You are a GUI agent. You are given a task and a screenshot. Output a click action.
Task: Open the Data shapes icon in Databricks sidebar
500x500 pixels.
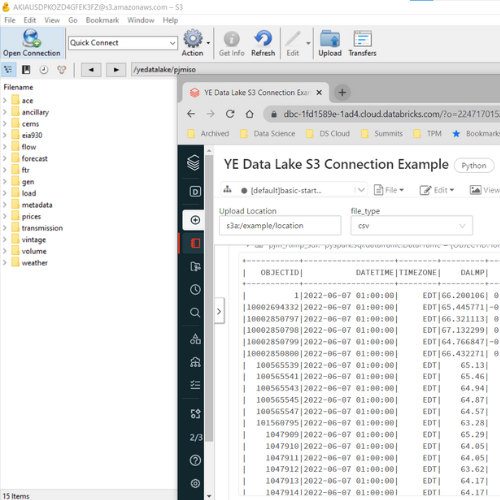pos(195,339)
